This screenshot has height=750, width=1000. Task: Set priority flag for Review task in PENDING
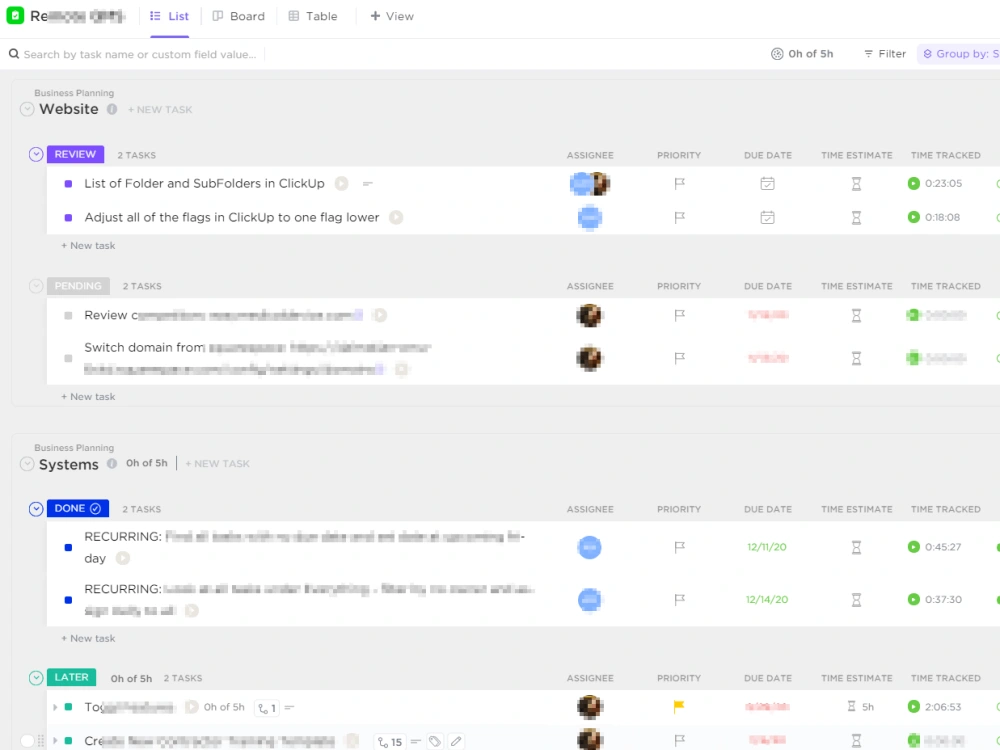(x=679, y=315)
